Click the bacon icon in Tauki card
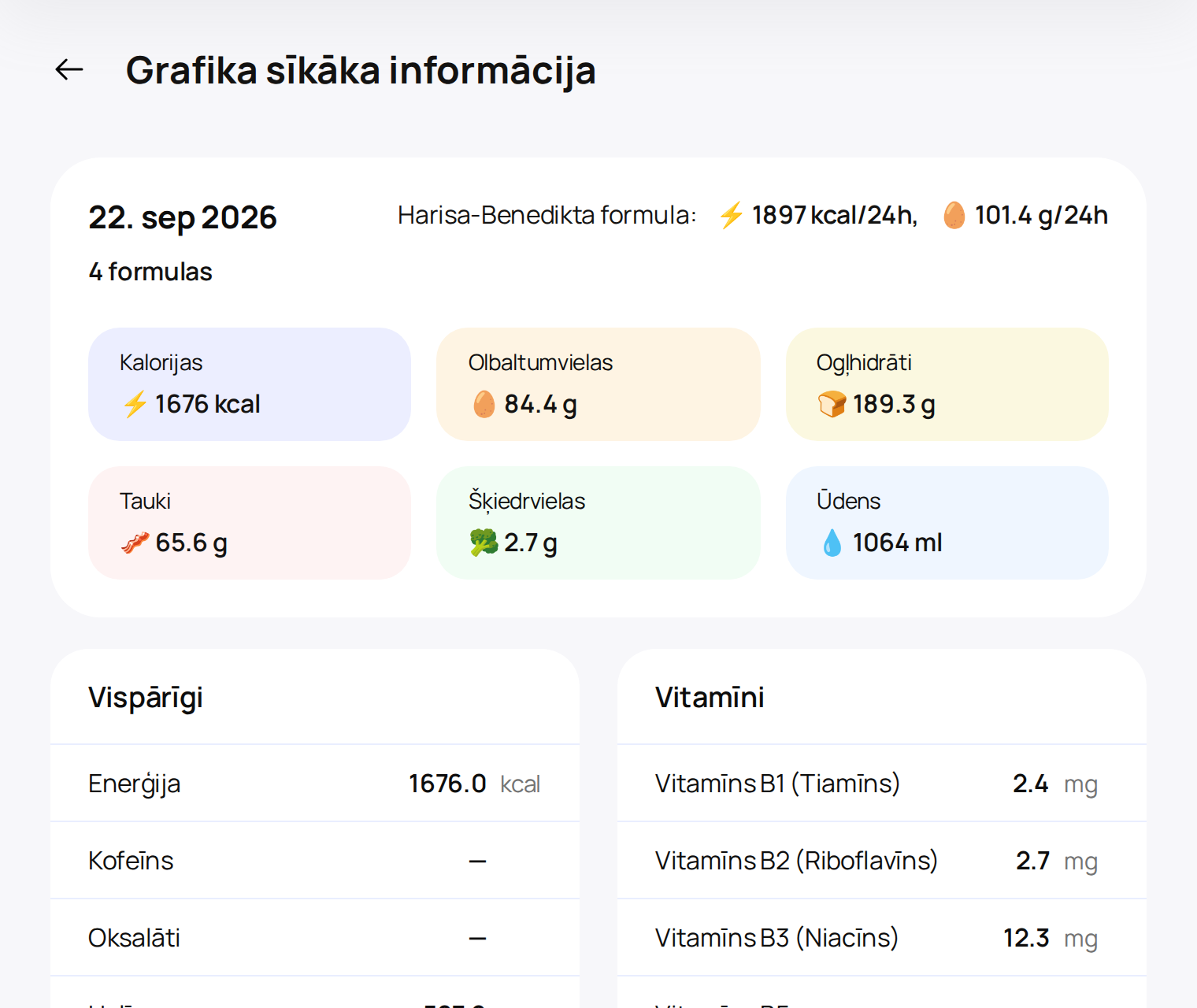 [x=135, y=543]
